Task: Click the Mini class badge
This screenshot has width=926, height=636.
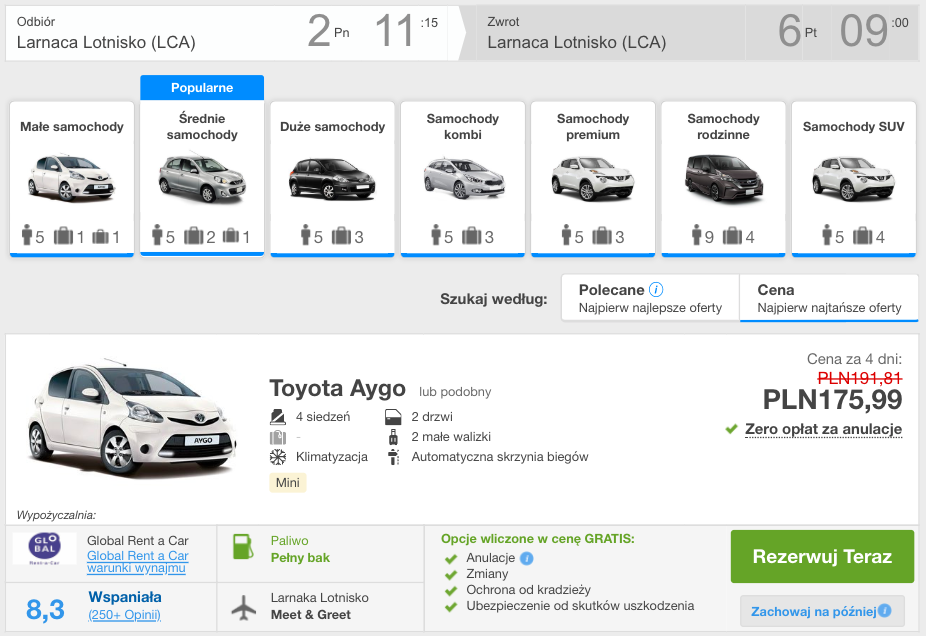Action: [x=288, y=482]
